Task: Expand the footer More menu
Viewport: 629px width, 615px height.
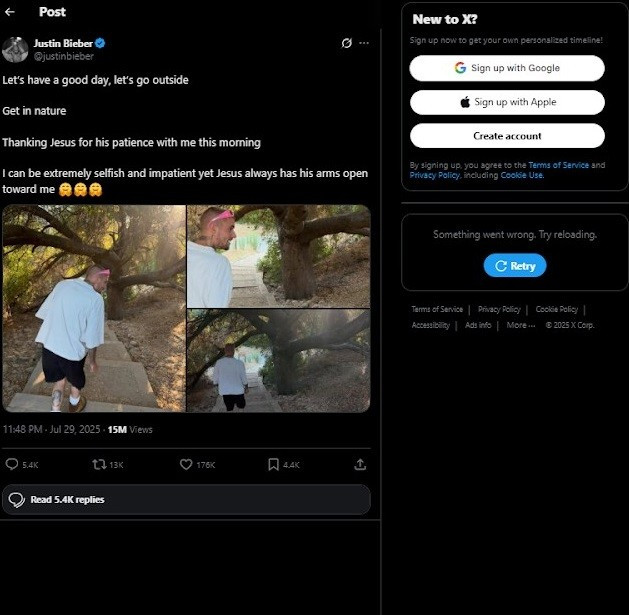Action: point(520,325)
